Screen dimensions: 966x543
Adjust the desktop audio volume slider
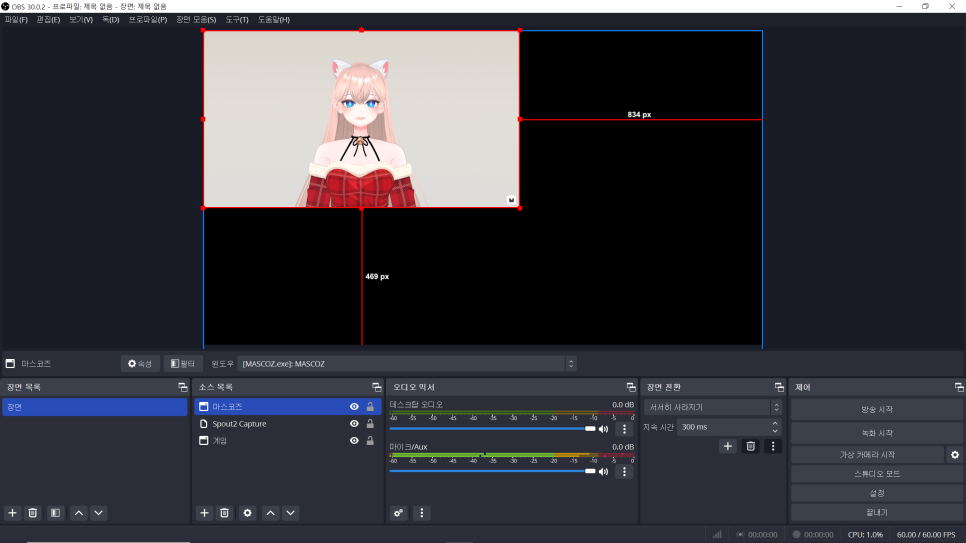(x=492, y=429)
